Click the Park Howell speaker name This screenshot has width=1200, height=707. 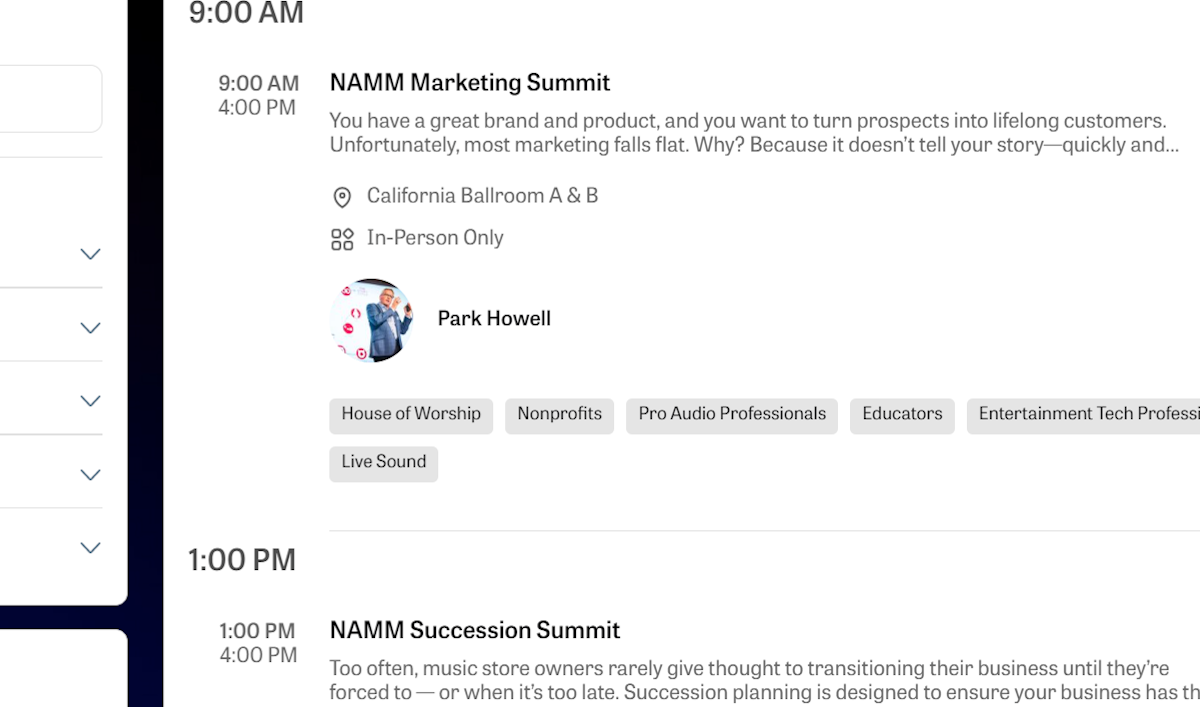pos(494,319)
